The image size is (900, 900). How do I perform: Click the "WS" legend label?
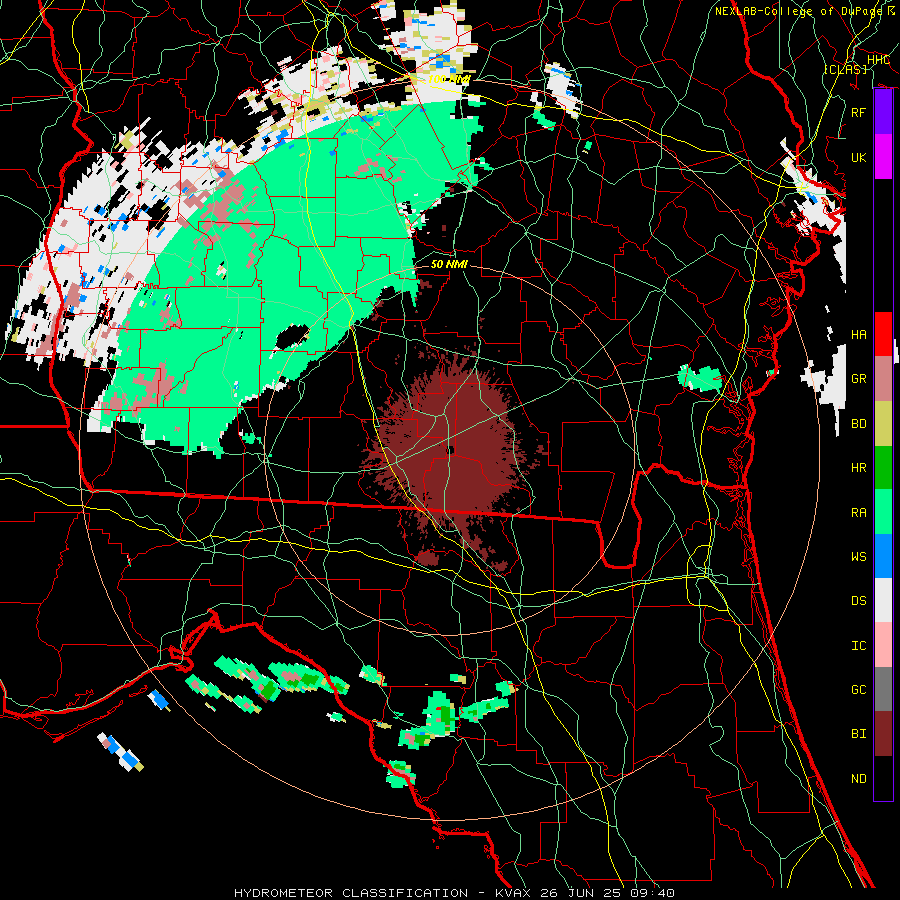click(858, 557)
